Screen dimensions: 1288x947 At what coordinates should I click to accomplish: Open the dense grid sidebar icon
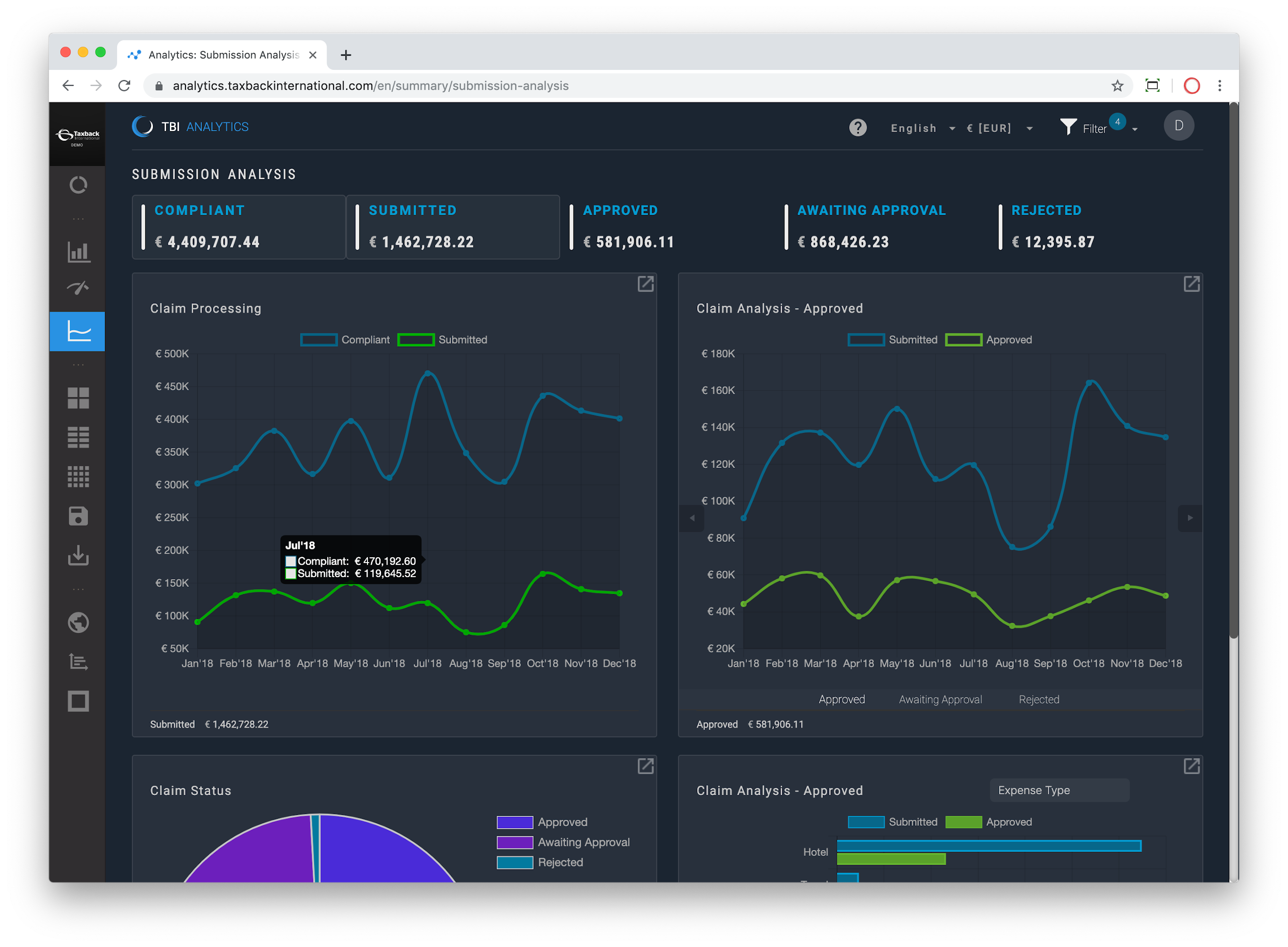(x=78, y=476)
